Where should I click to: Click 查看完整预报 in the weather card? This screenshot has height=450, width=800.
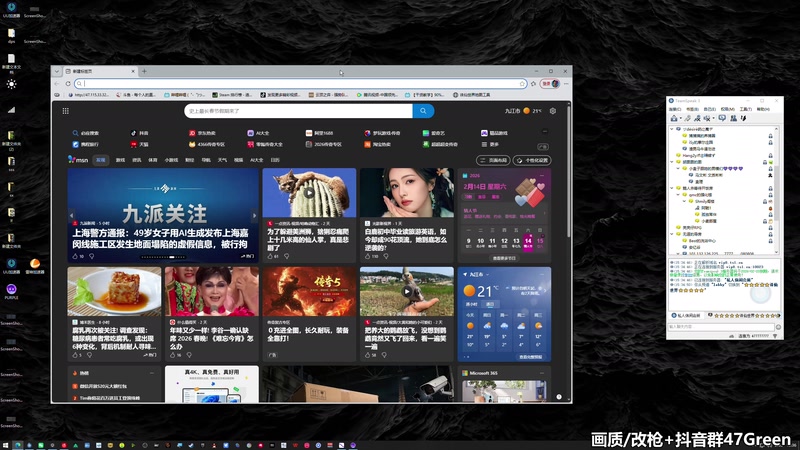click(531, 357)
